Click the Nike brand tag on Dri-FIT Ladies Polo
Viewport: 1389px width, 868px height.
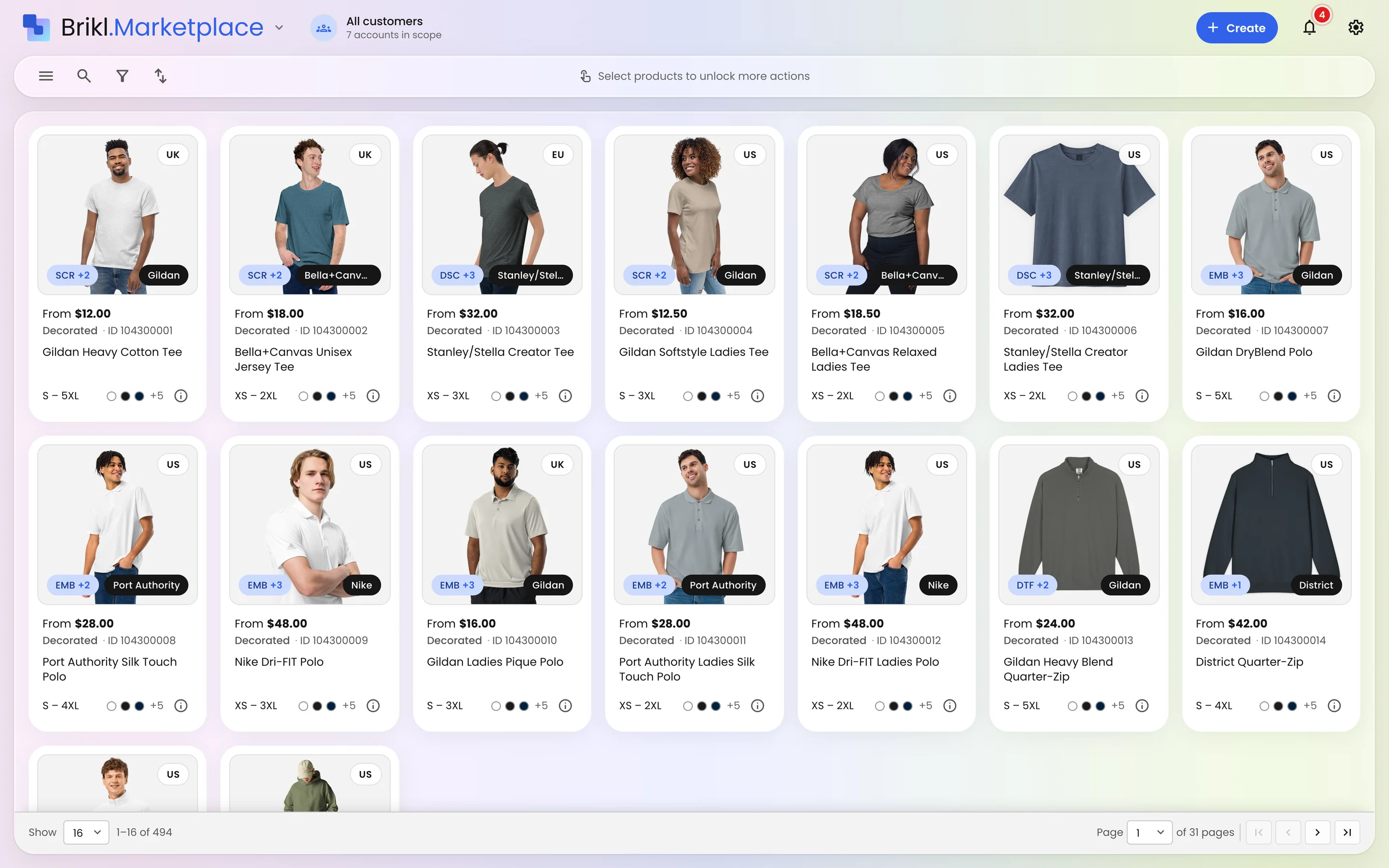point(938,585)
